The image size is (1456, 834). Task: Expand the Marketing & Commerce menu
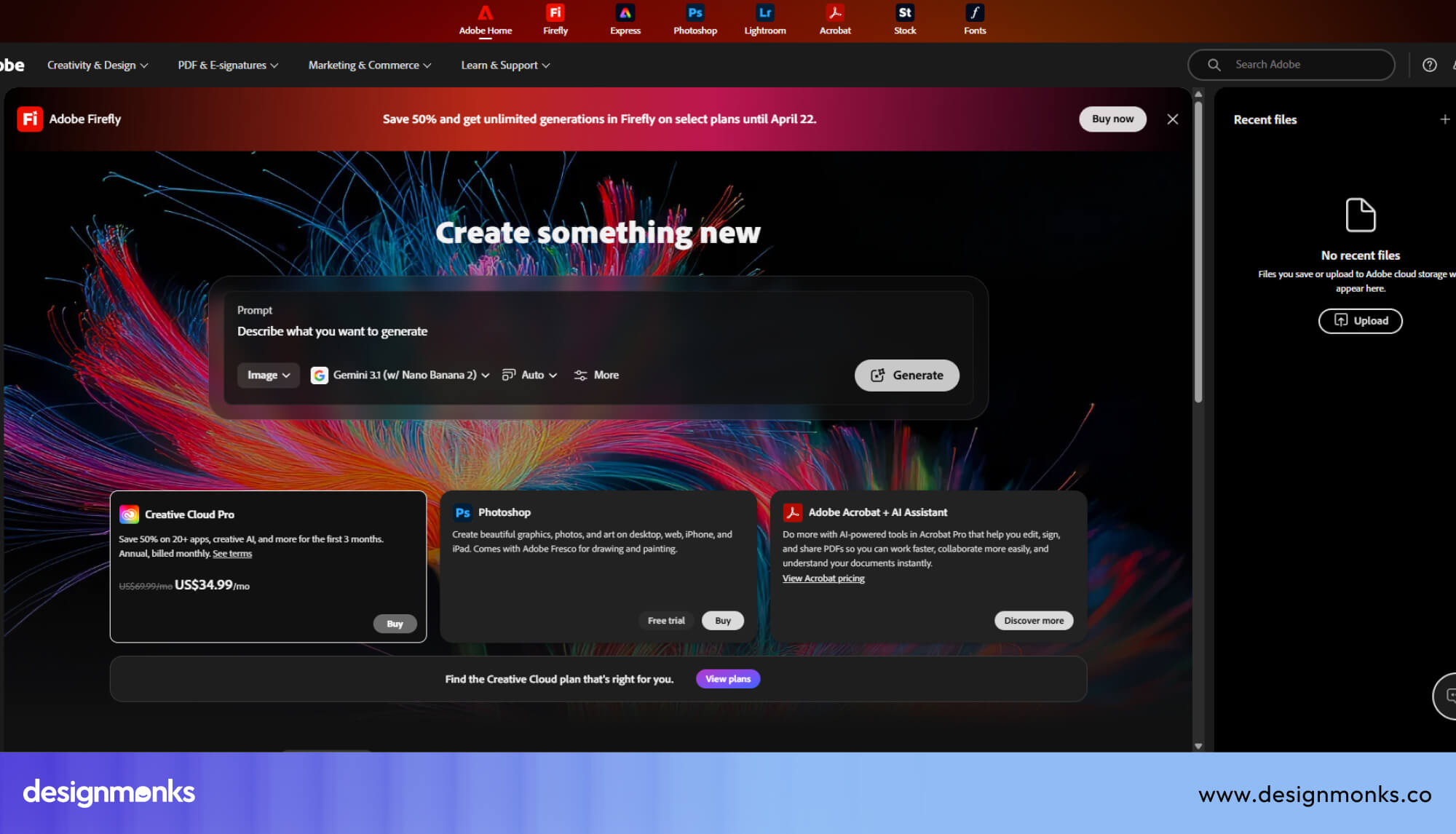[x=370, y=65]
